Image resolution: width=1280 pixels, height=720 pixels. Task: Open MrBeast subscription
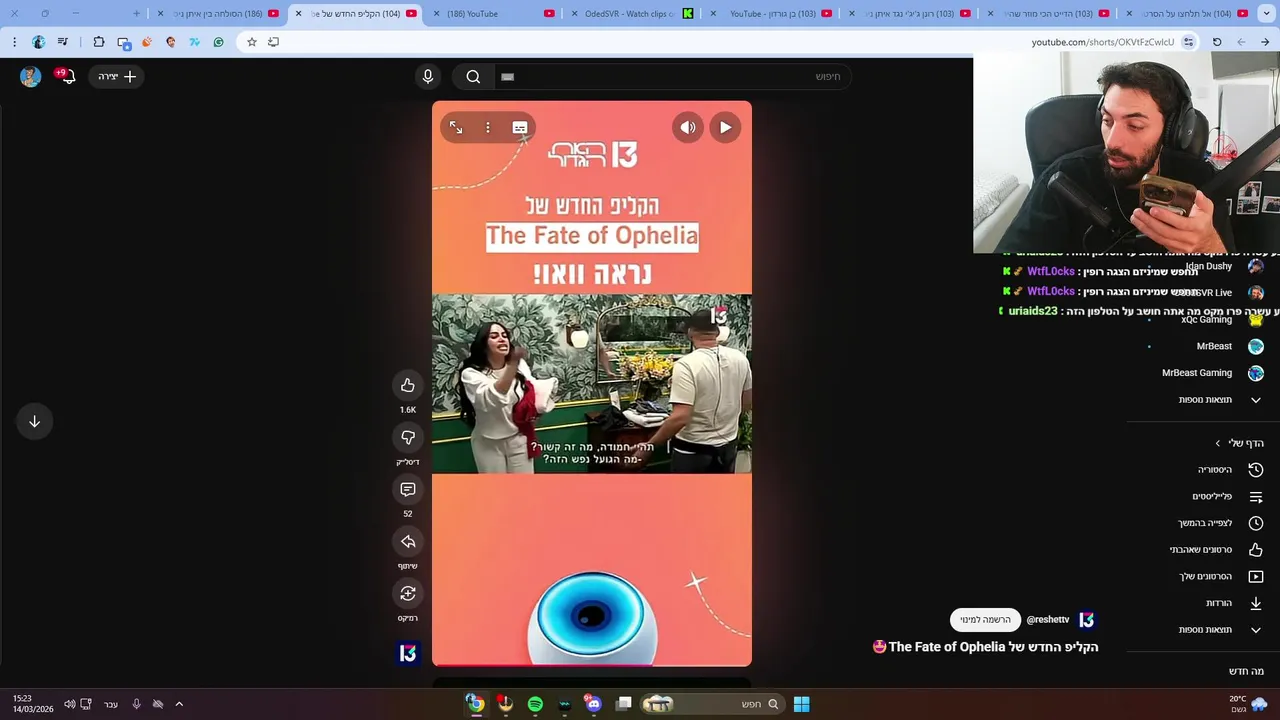point(1230,346)
